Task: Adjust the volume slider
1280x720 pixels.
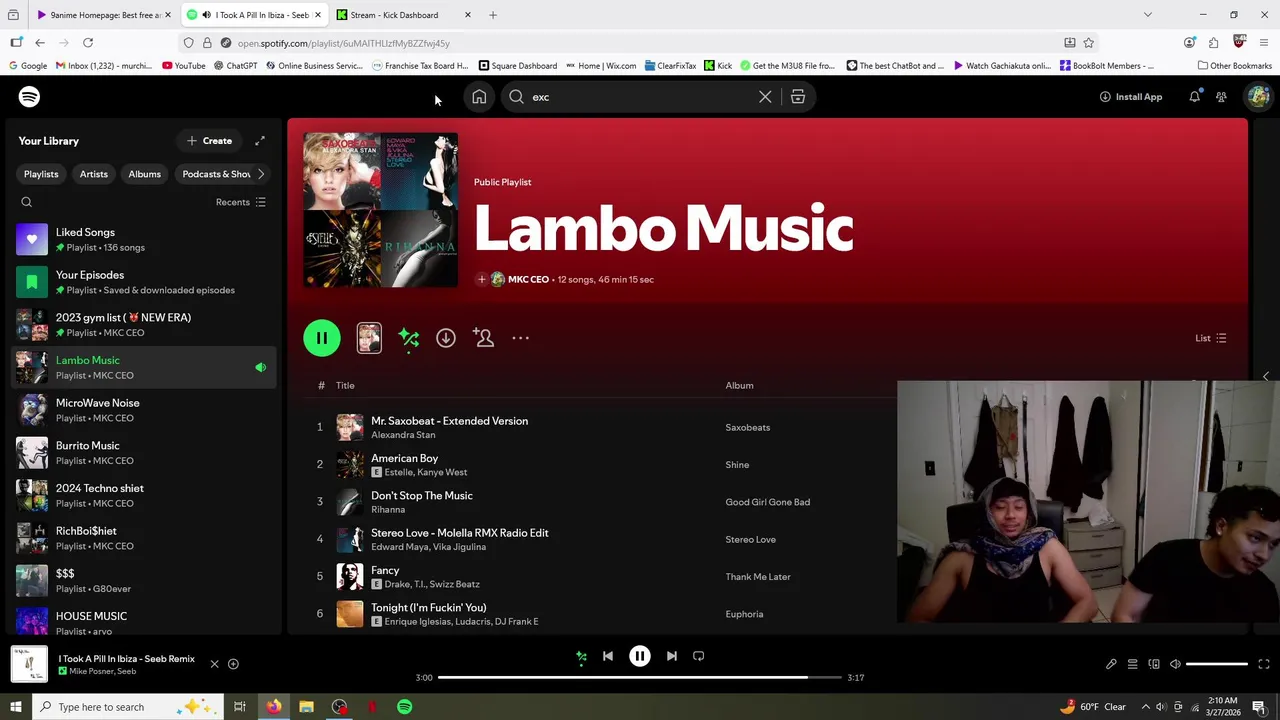Action: [x=1217, y=664]
